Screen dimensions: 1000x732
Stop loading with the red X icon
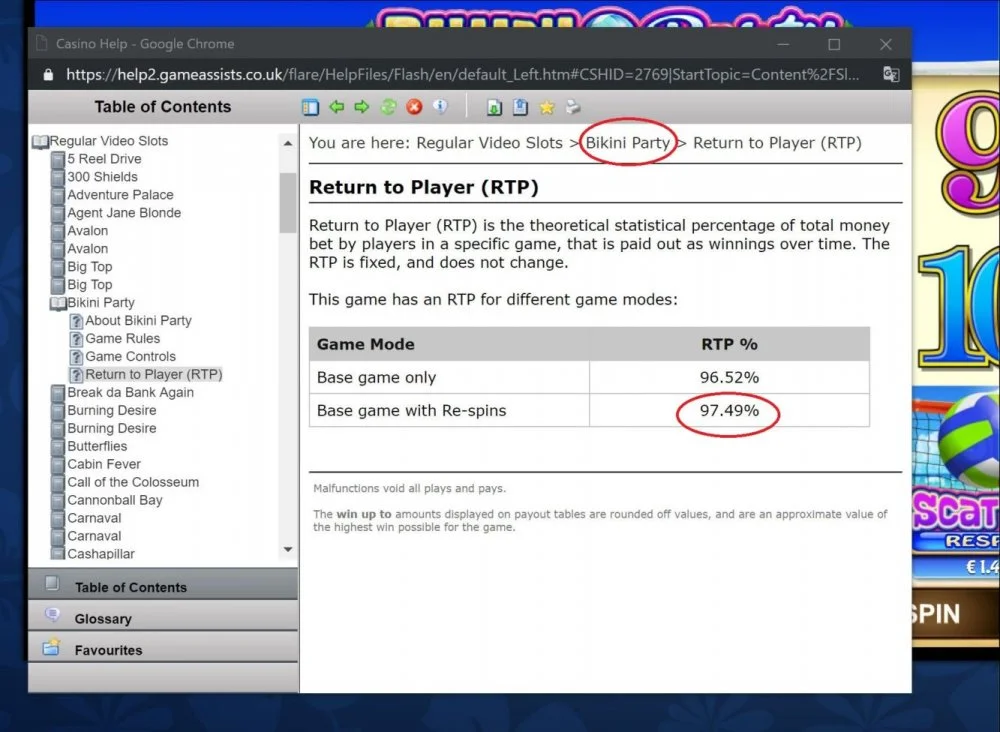pos(415,107)
